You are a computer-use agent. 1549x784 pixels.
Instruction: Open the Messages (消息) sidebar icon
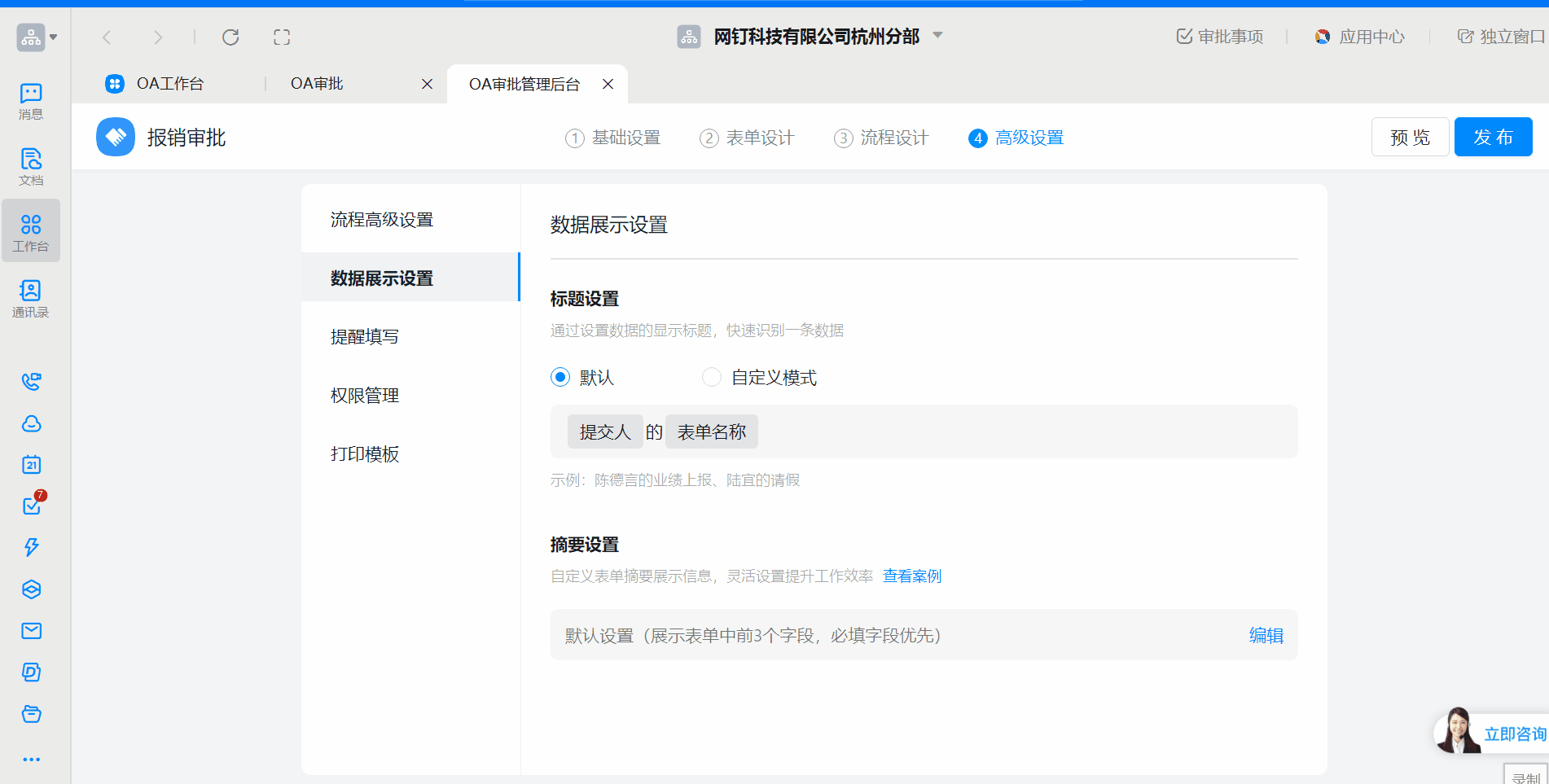(x=31, y=101)
